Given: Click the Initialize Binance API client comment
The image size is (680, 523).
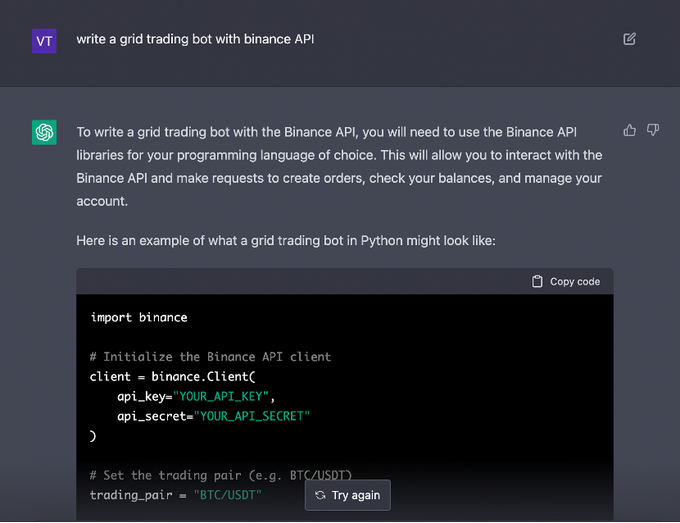Looking at the screenshot, I should tap(210, 357).
